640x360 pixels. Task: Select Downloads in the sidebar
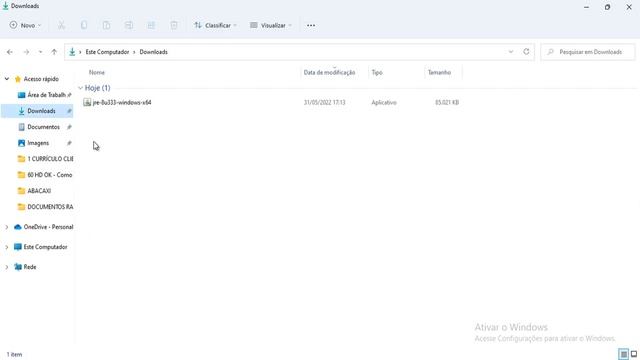37,111
